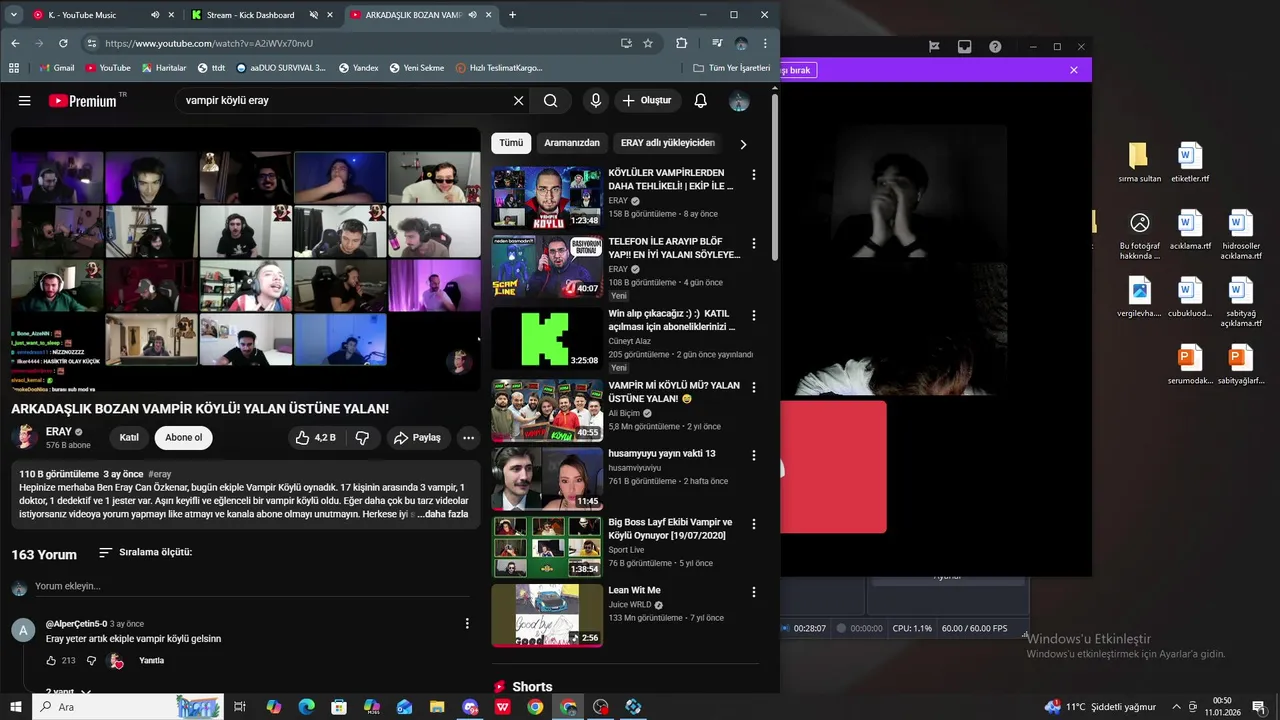Click the Windows Start button

click(15, 707)
